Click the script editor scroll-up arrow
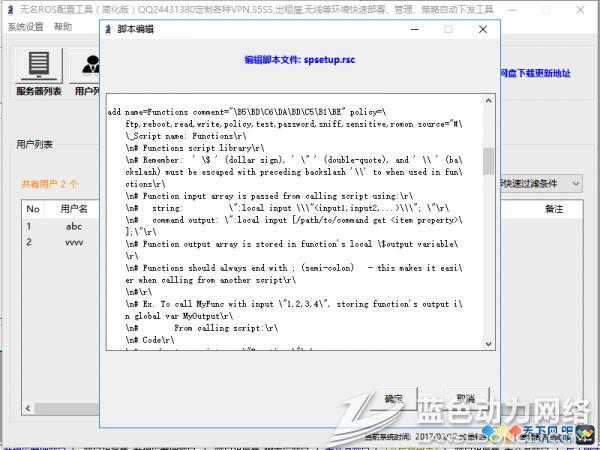Viewport: 600px width, 450px height. pos(488,101)
